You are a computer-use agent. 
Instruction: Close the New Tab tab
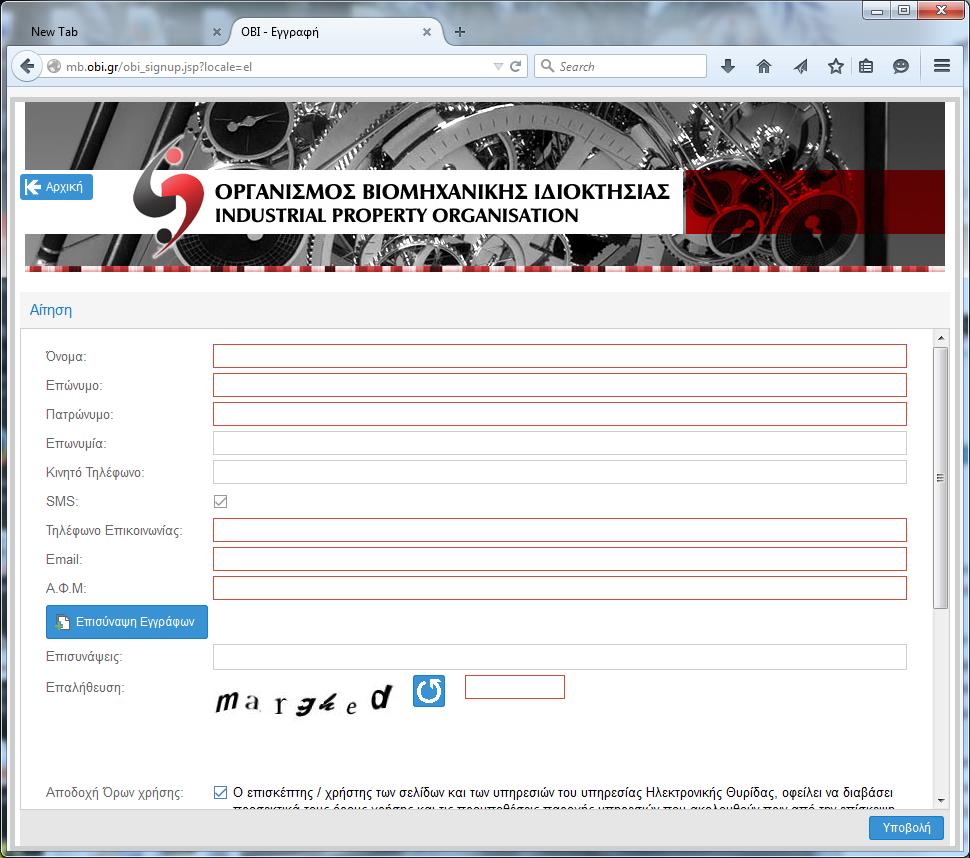tap(217, 32)
